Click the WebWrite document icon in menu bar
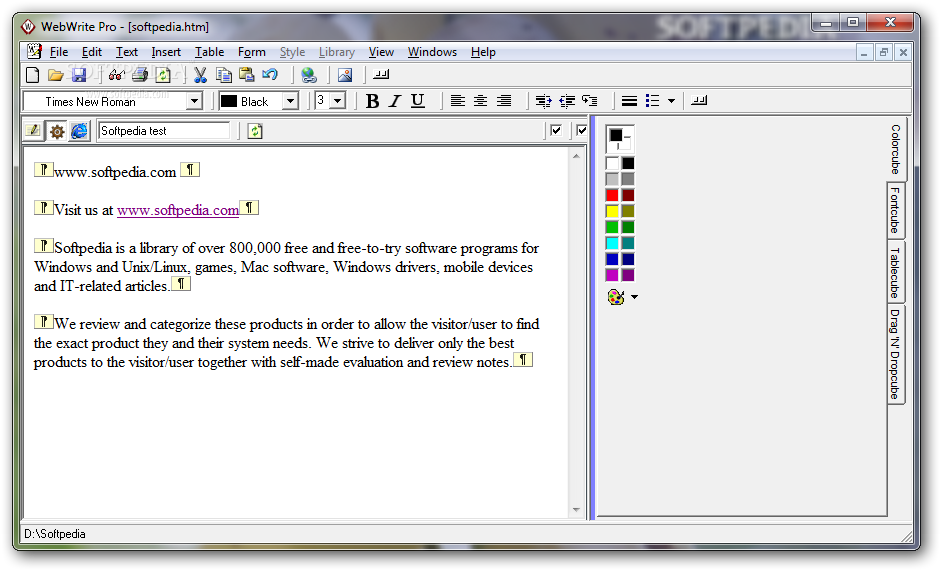This screenshot has width=941, height=571. pyautogui.click(x=34, y=52)
